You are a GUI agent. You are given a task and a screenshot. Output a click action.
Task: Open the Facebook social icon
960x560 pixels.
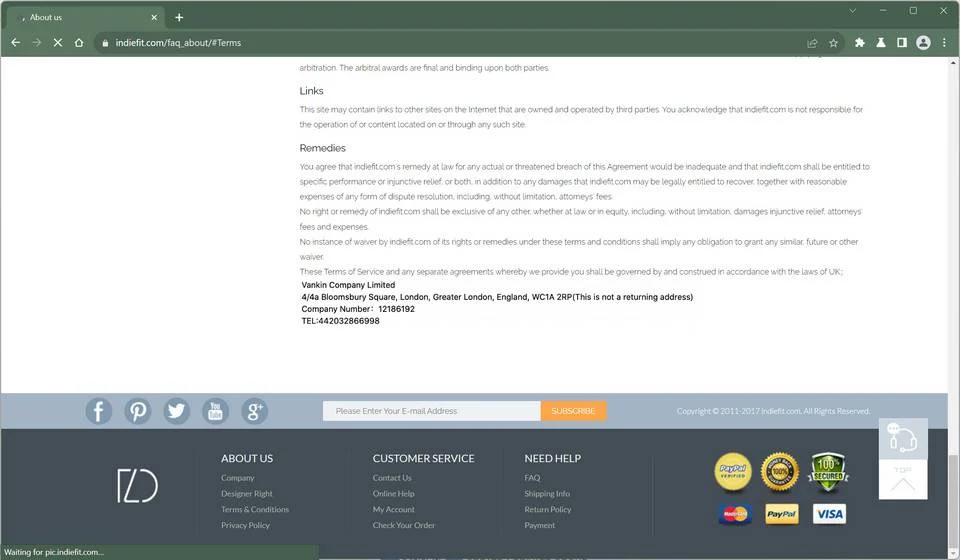(x=99, y=411)
